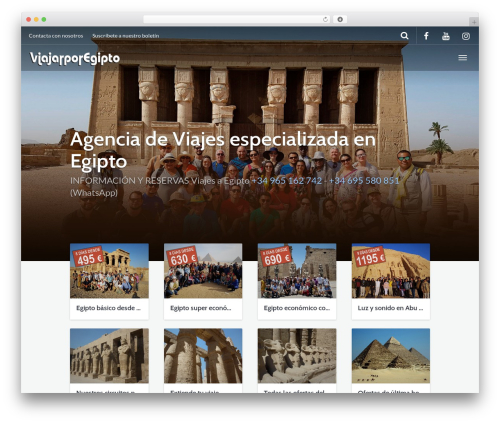Open the 1195 € Abu Simbel thumbnail
The height and width of the screenshot is (423, 500).
[x=391, y=271]
